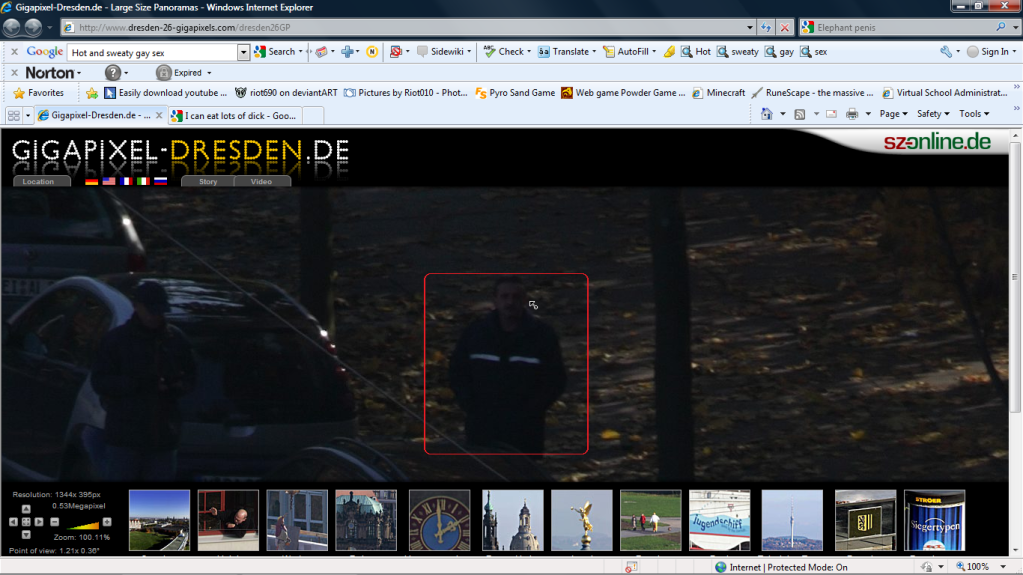Open the sz-online.de logo link
The image size is (1023, 575).
coord(937,142)
